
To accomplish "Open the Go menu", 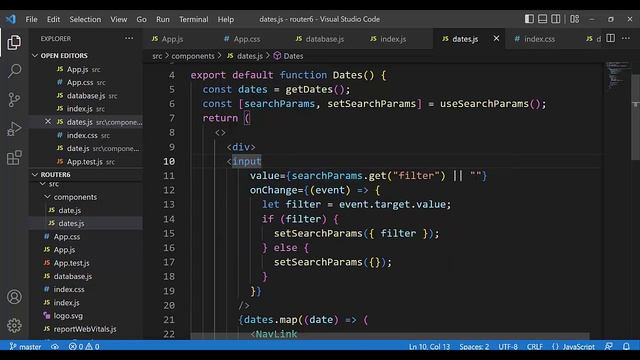I will pyautogui.click(x=141, y=19).
